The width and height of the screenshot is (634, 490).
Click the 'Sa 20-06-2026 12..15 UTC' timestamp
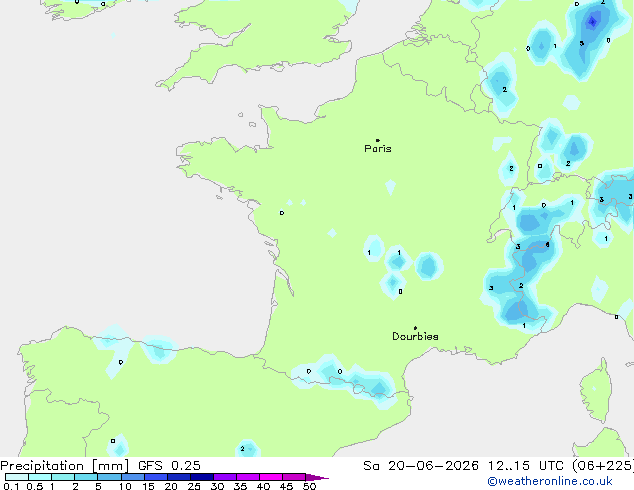463,466
